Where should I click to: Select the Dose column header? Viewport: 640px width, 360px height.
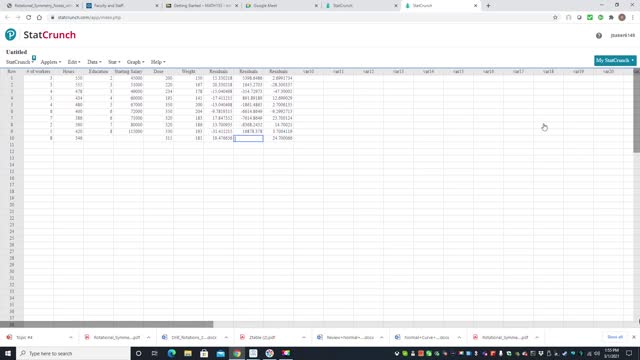point(158,71)
